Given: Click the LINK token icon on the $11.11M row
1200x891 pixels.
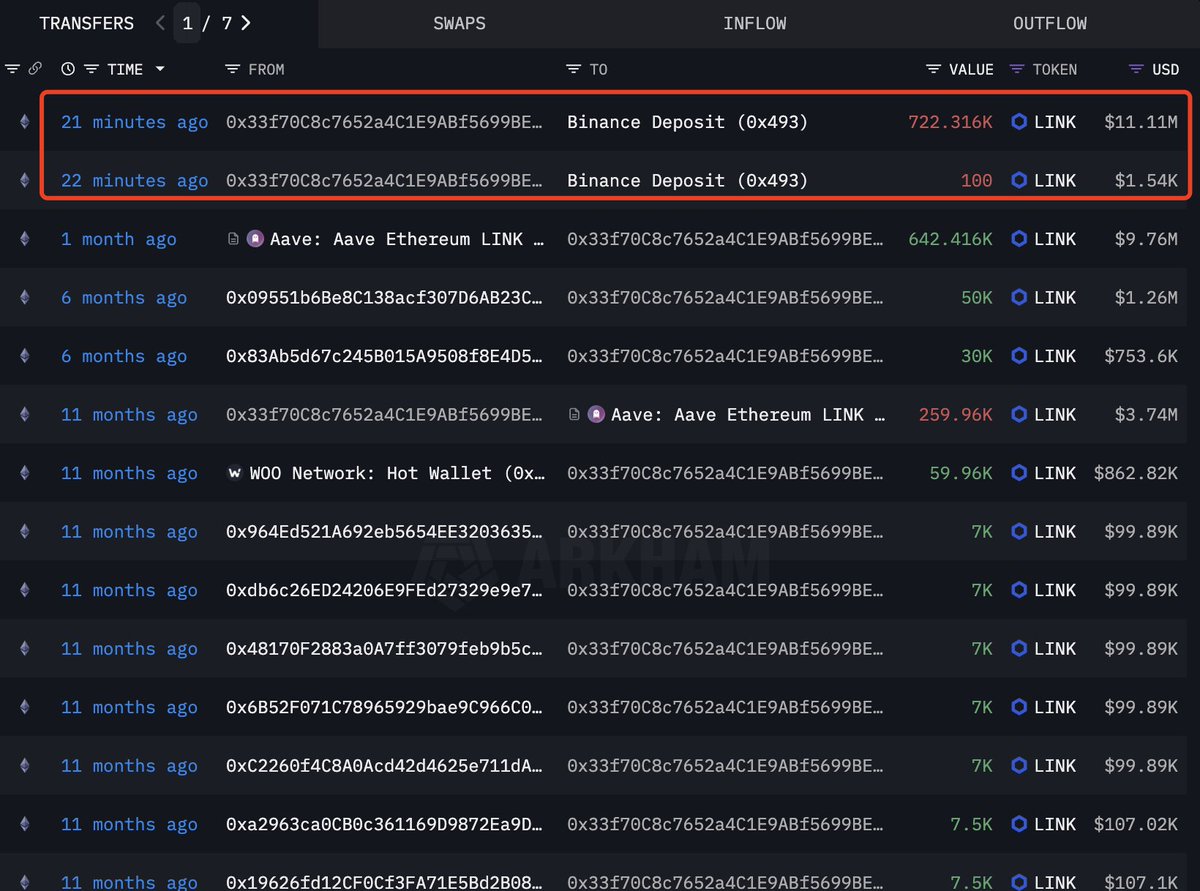Looking at the screenshot, I should click(1019, 122).
